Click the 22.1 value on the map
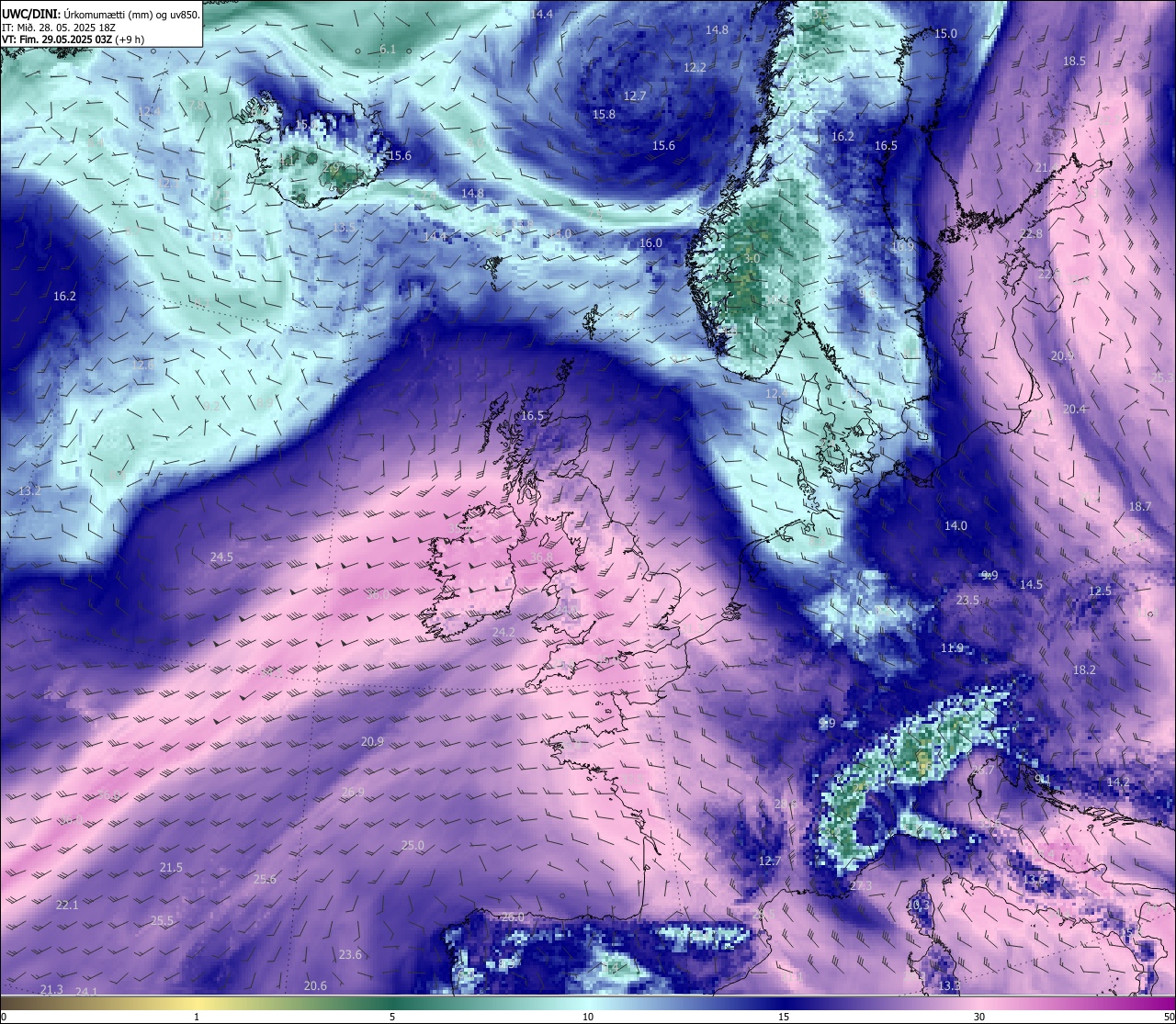Image resolution: width=1176 pixels, height=1024 pixels. click(67, 905)
